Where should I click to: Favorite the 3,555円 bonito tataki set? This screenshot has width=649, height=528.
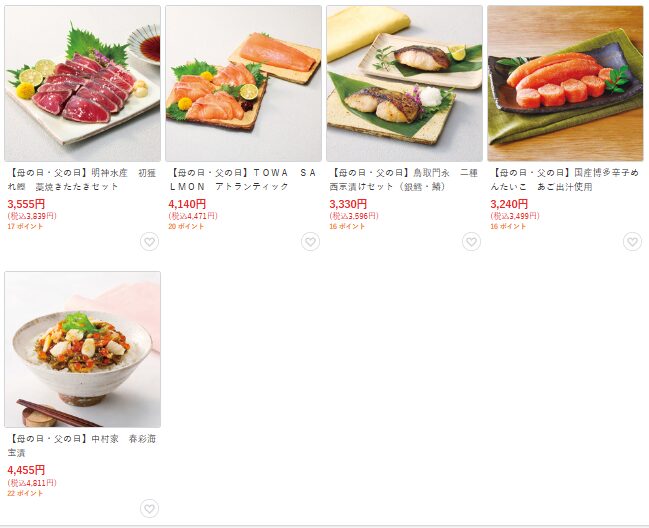[x=149, y=242]
